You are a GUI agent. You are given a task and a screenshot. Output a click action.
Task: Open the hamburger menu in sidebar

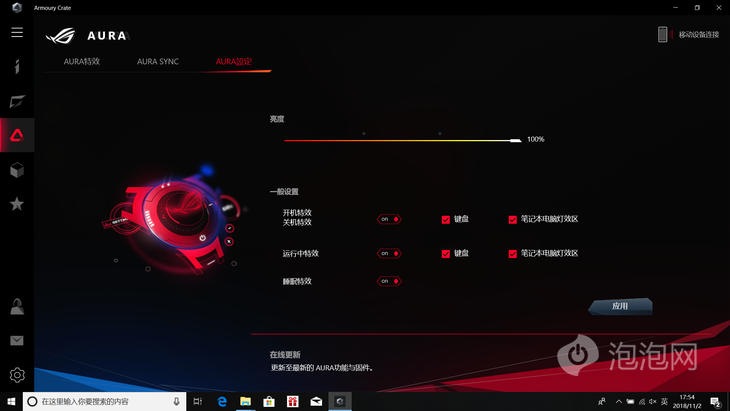[x=17, y=32]
